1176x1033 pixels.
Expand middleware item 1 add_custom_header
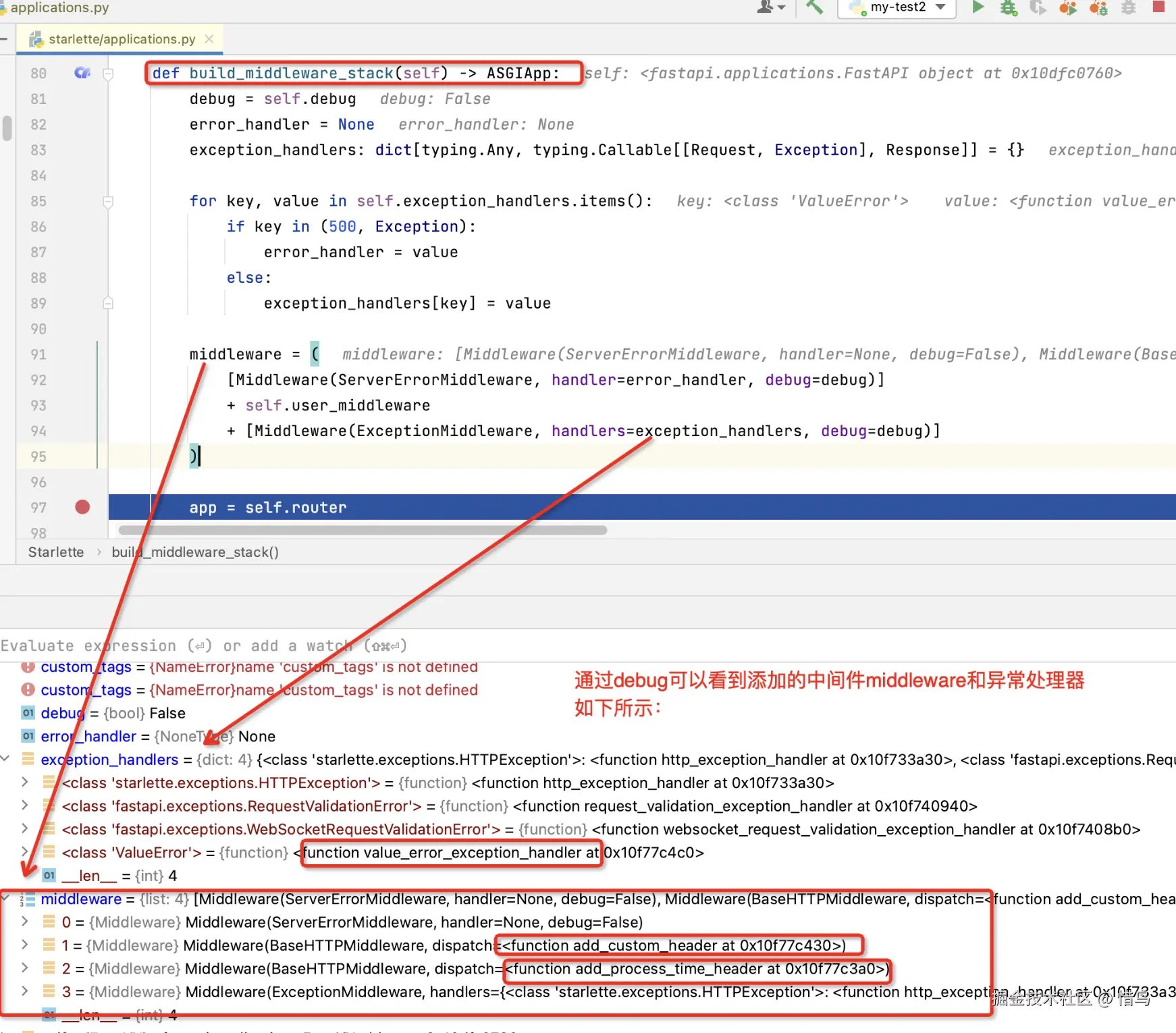point(25,945)
